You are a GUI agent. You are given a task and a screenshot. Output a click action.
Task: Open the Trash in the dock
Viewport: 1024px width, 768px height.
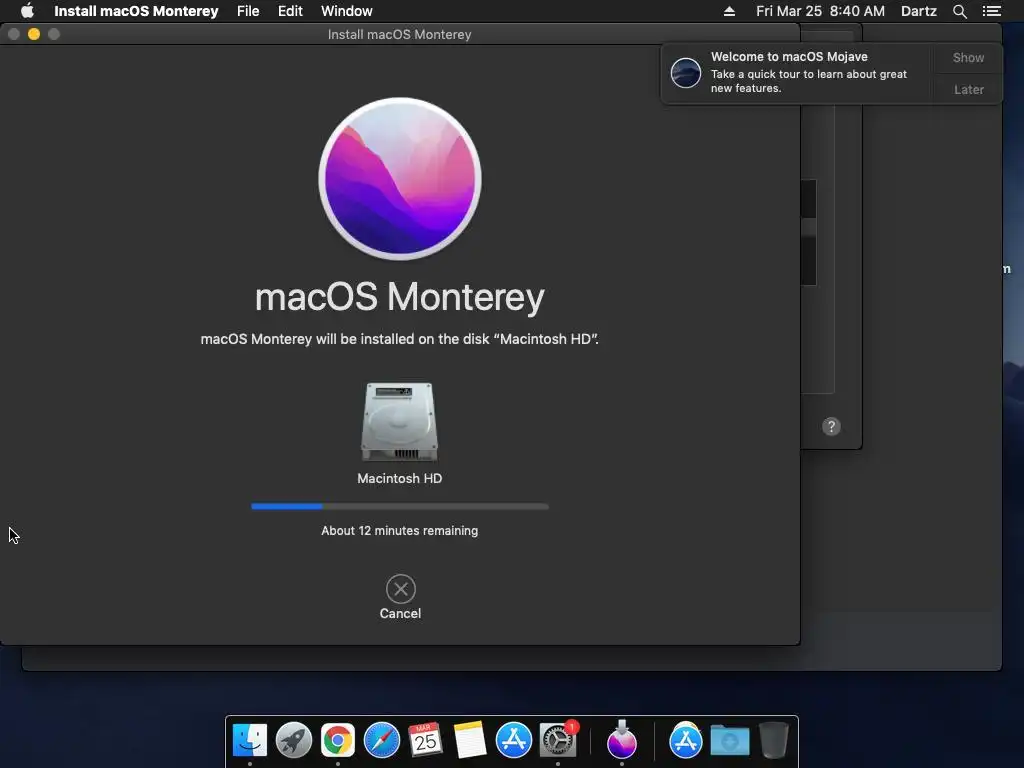coord(773,741)
